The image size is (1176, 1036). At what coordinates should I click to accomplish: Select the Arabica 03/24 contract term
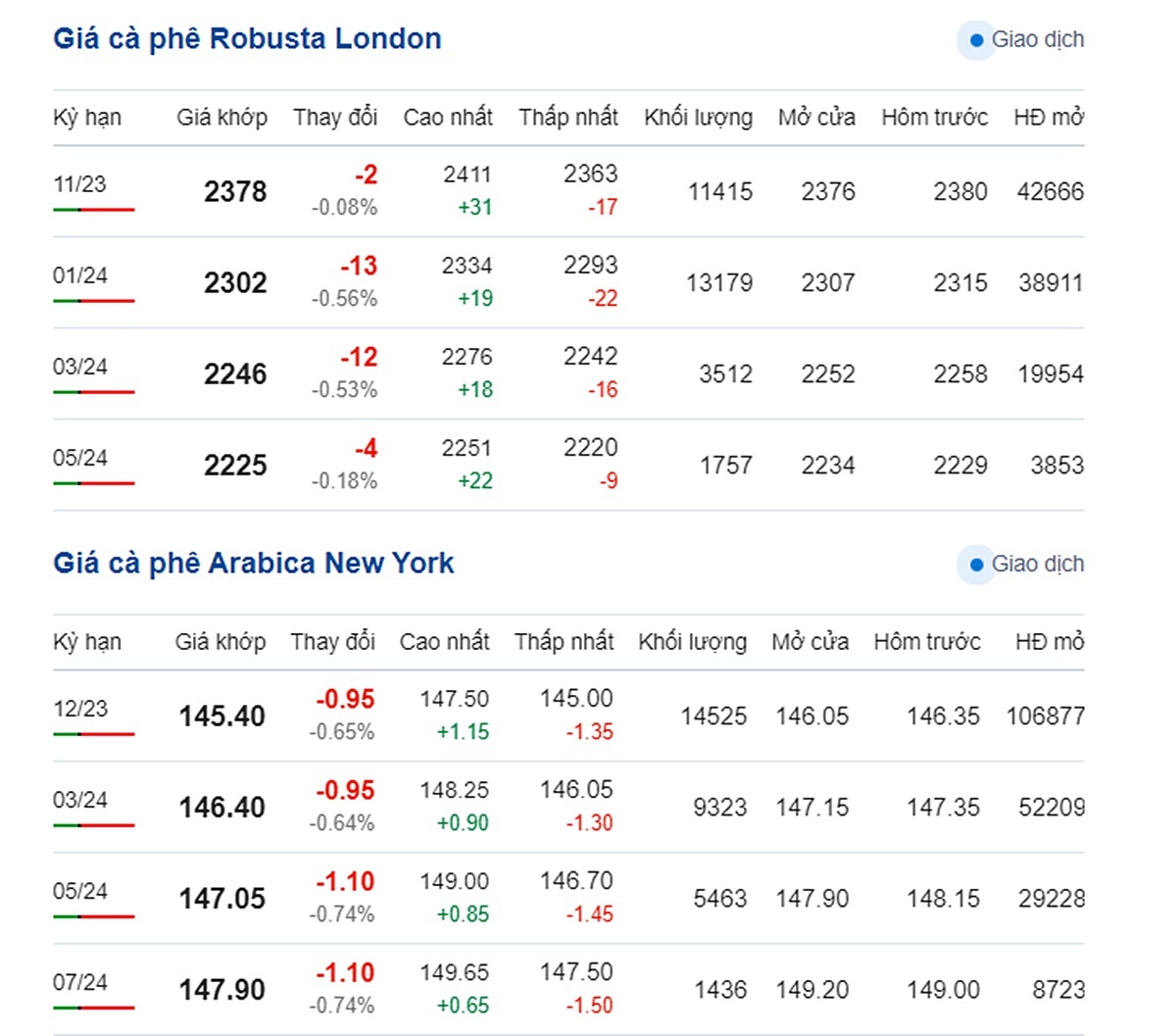tap(80, 800)
